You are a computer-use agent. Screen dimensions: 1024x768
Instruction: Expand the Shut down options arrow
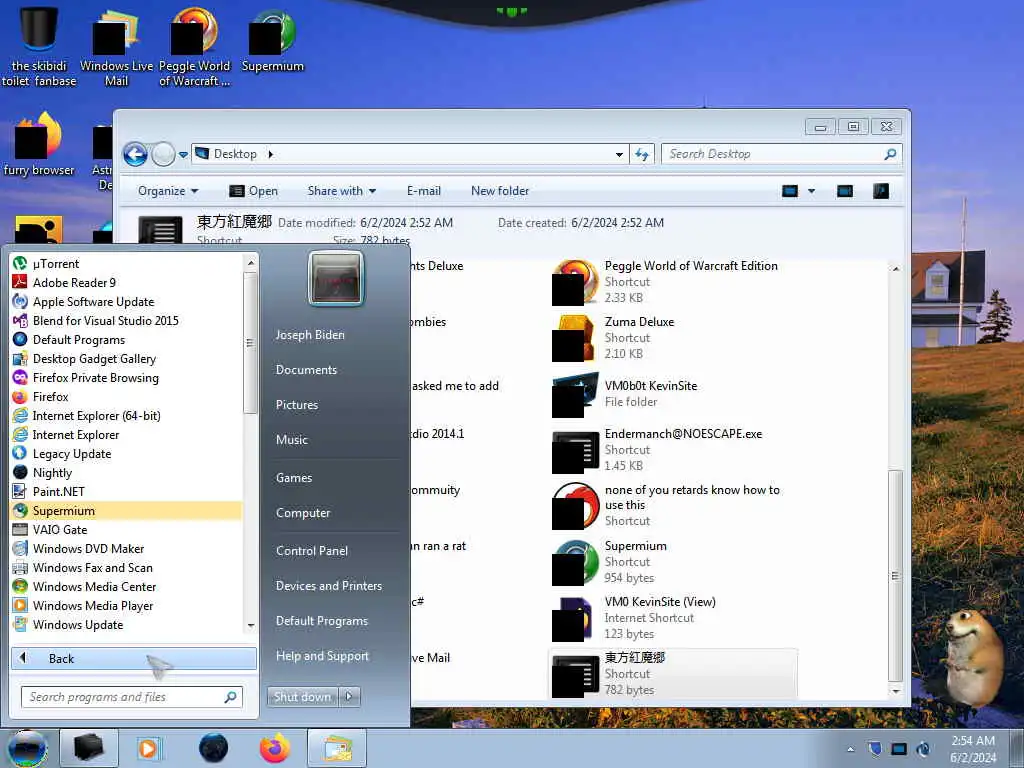coord(349,696)
